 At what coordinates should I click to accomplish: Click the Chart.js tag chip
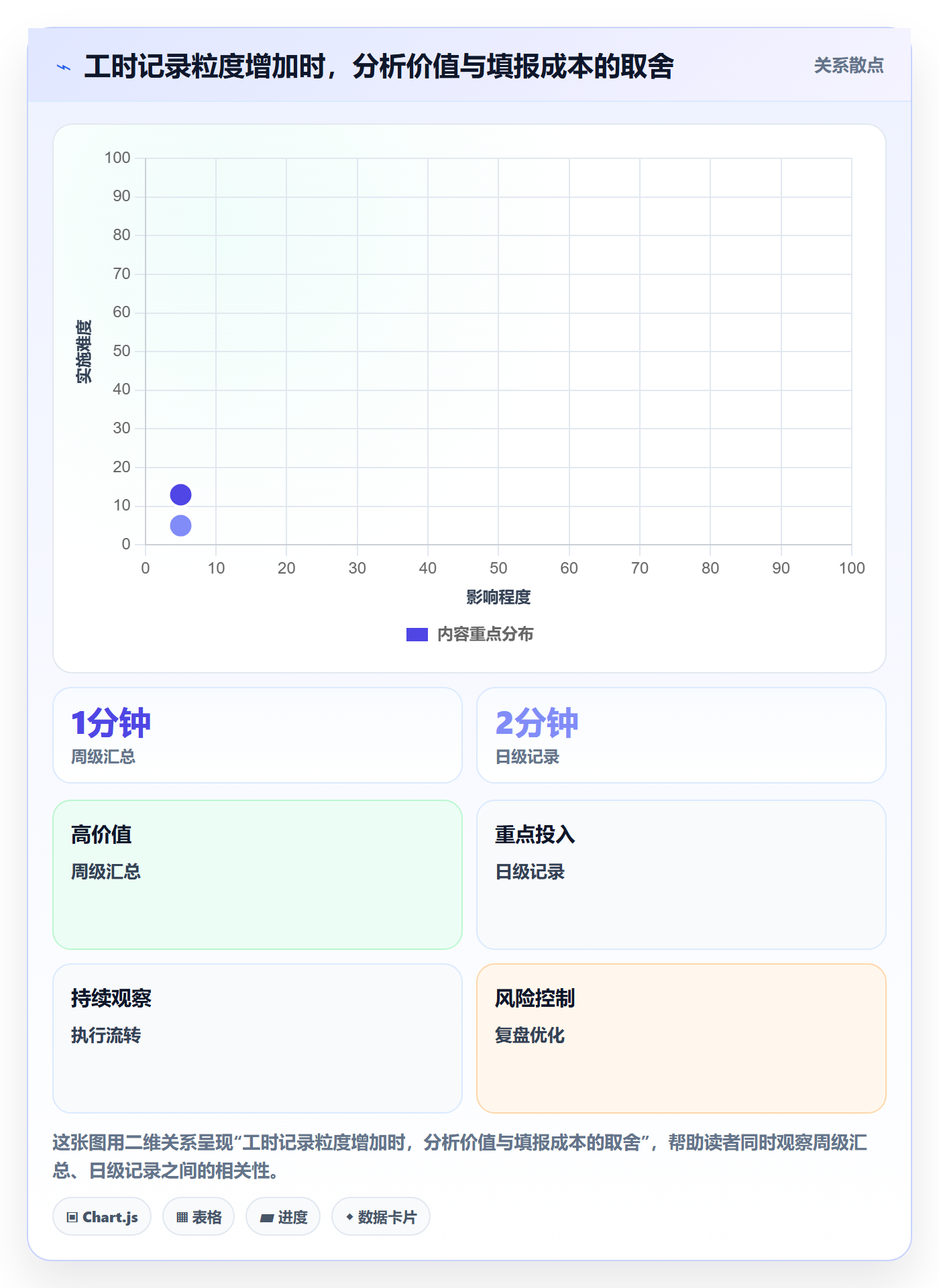(102, 1217)
